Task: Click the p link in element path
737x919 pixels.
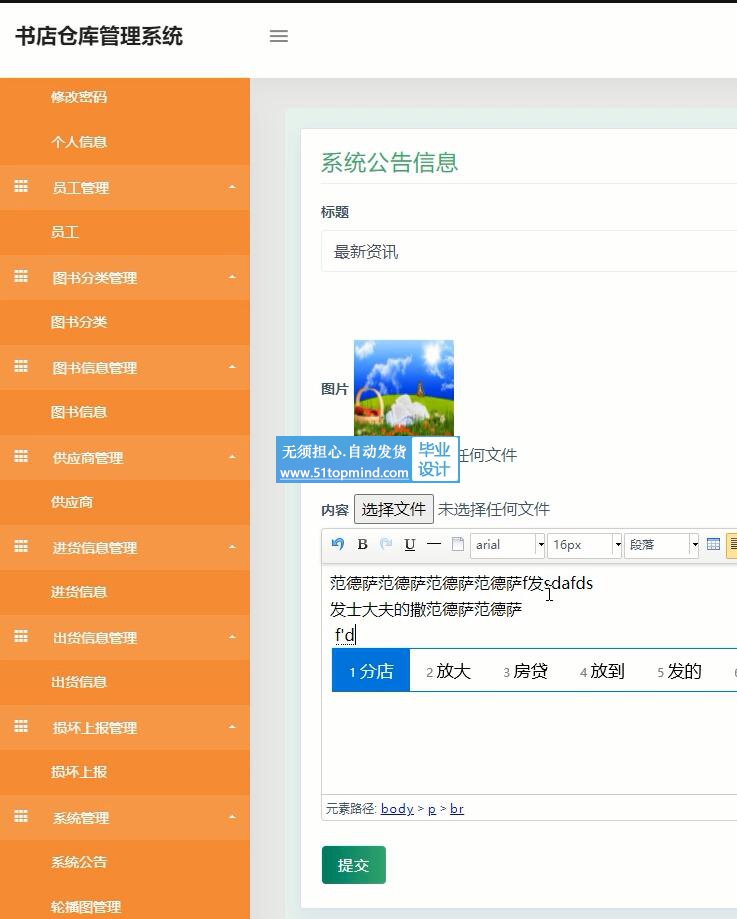Action: point(432,809)
